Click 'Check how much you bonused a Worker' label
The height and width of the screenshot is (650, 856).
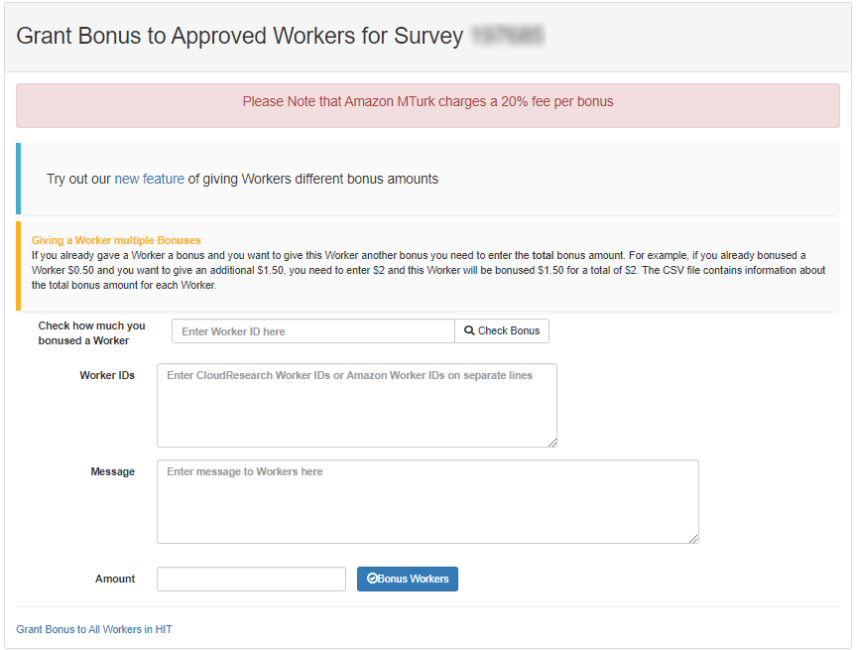[x=91, y=333]
